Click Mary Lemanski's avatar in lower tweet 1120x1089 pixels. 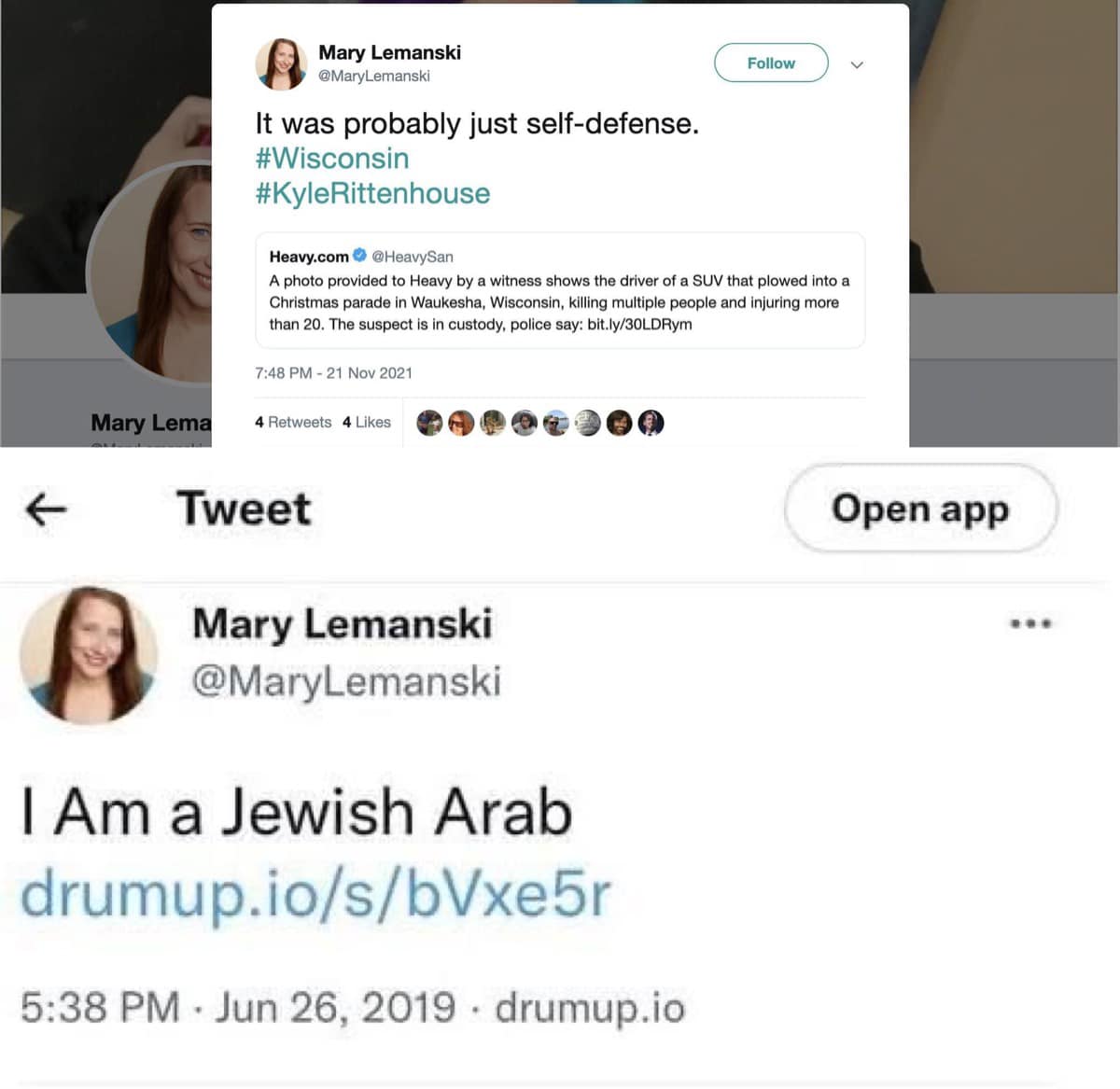pyautogui.click(x=89, y=655)
